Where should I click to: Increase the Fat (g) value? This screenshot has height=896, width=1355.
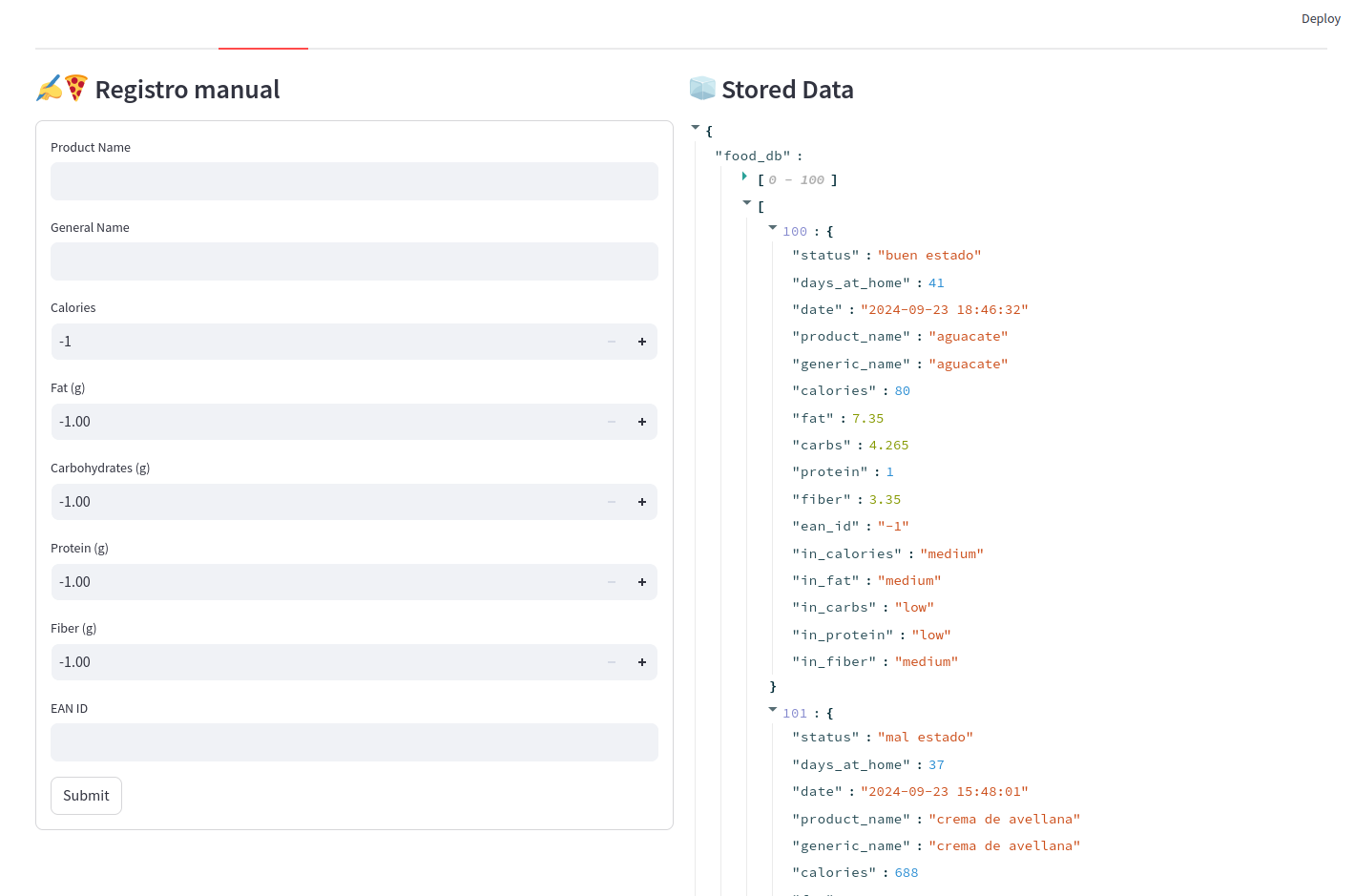(642, 422)
